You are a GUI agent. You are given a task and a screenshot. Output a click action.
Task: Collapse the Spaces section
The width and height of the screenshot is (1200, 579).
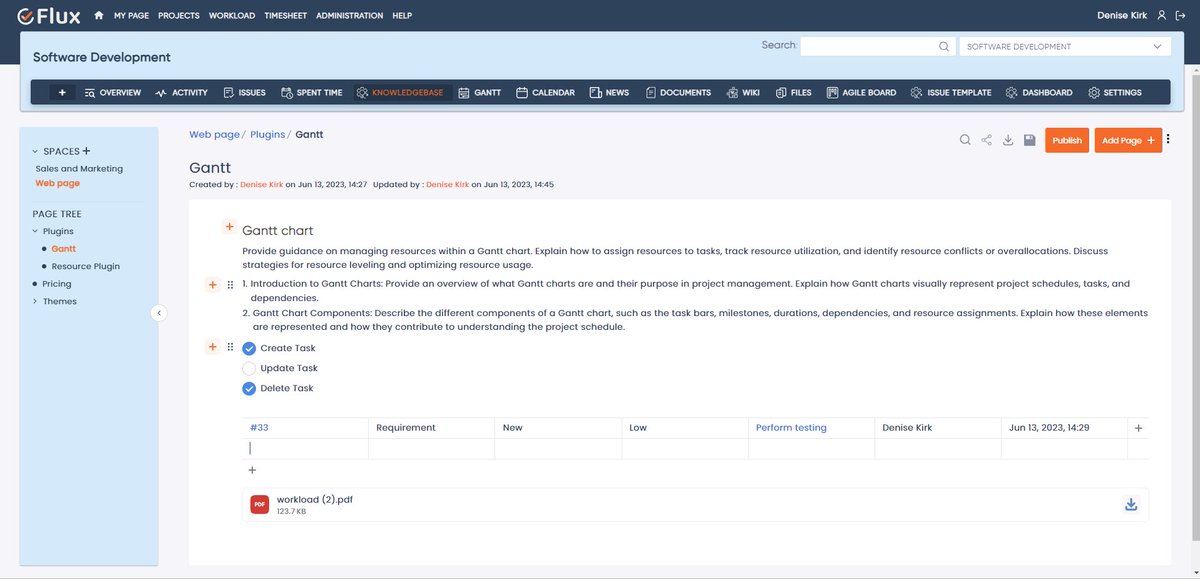[36, 152]
